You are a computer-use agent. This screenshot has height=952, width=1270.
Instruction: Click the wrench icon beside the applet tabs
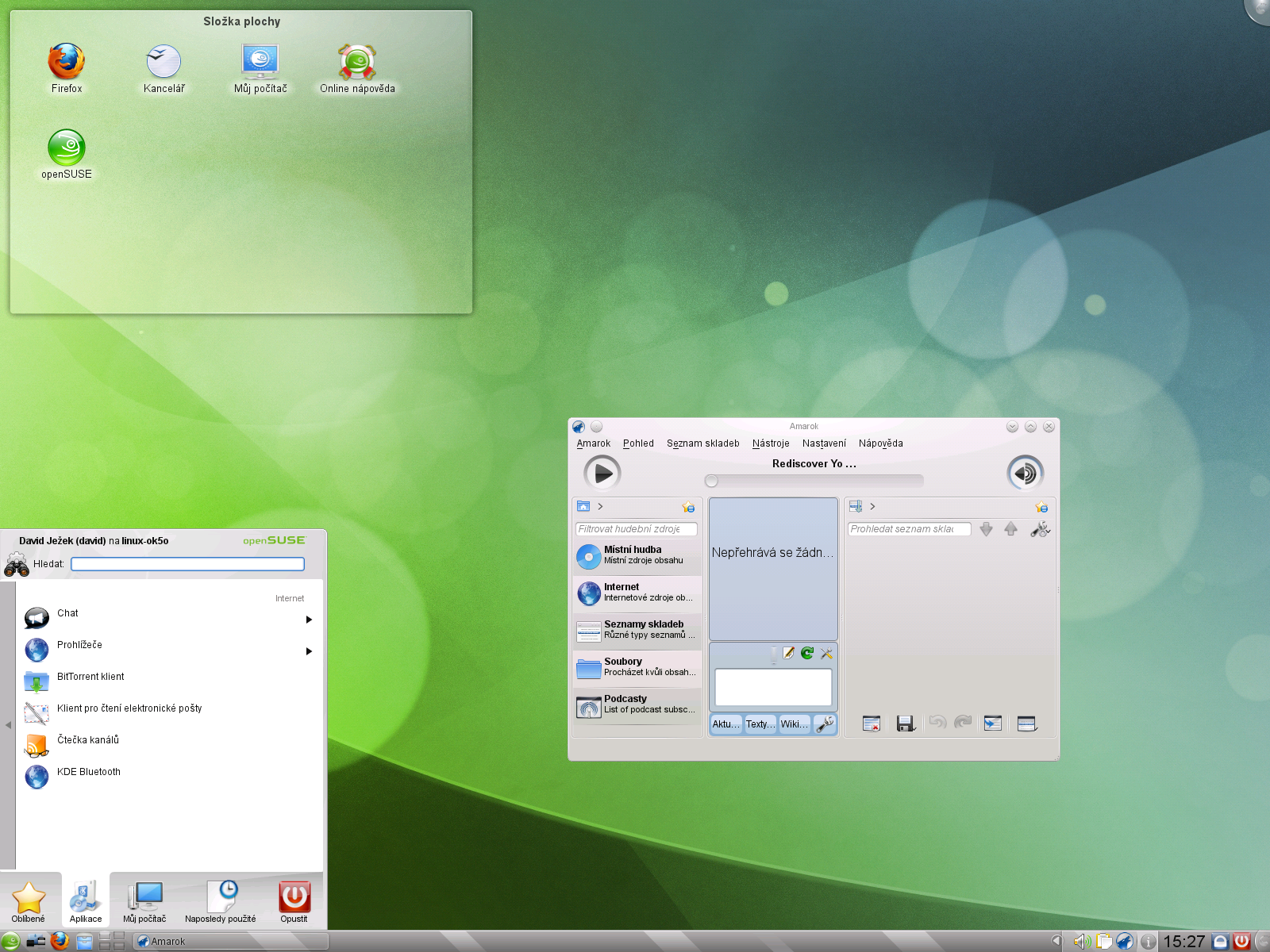(825, 724)
